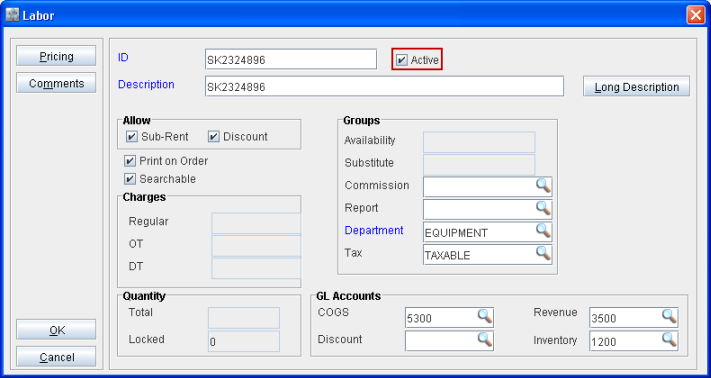711x378 pixels.
Task: Disable Print on Order
Action: [130, 161]
